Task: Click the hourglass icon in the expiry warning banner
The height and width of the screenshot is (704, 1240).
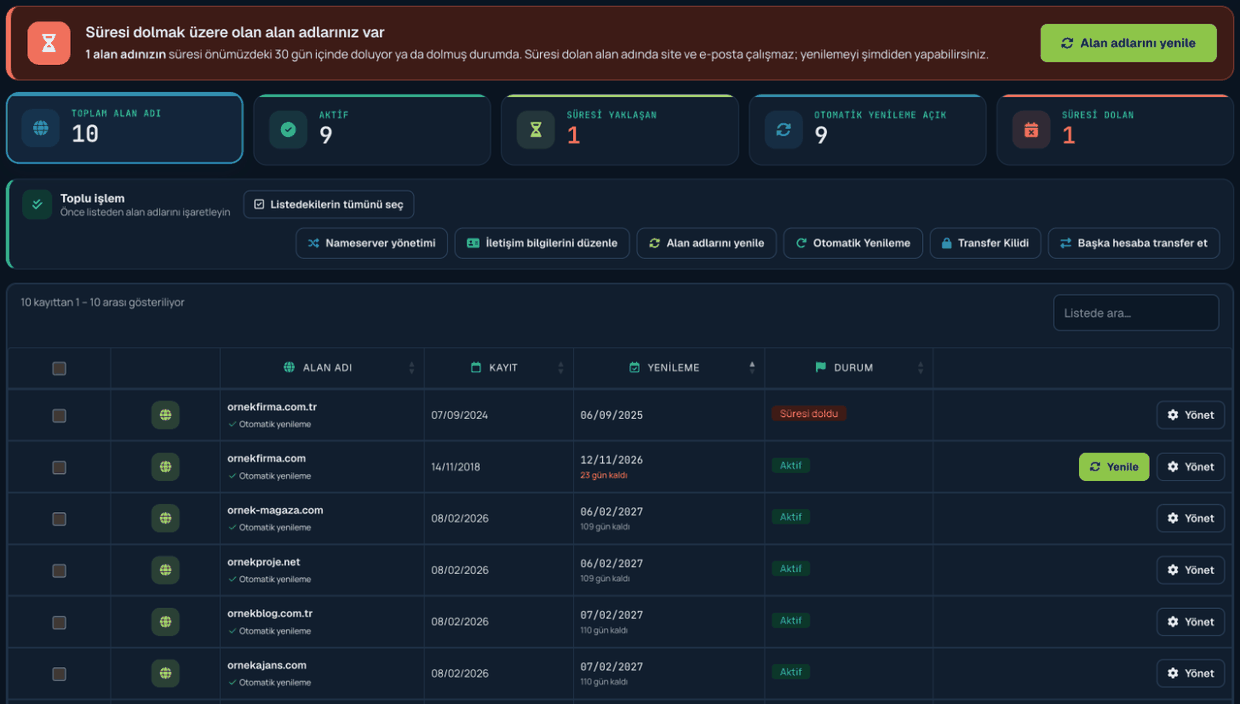Action: 49,43
